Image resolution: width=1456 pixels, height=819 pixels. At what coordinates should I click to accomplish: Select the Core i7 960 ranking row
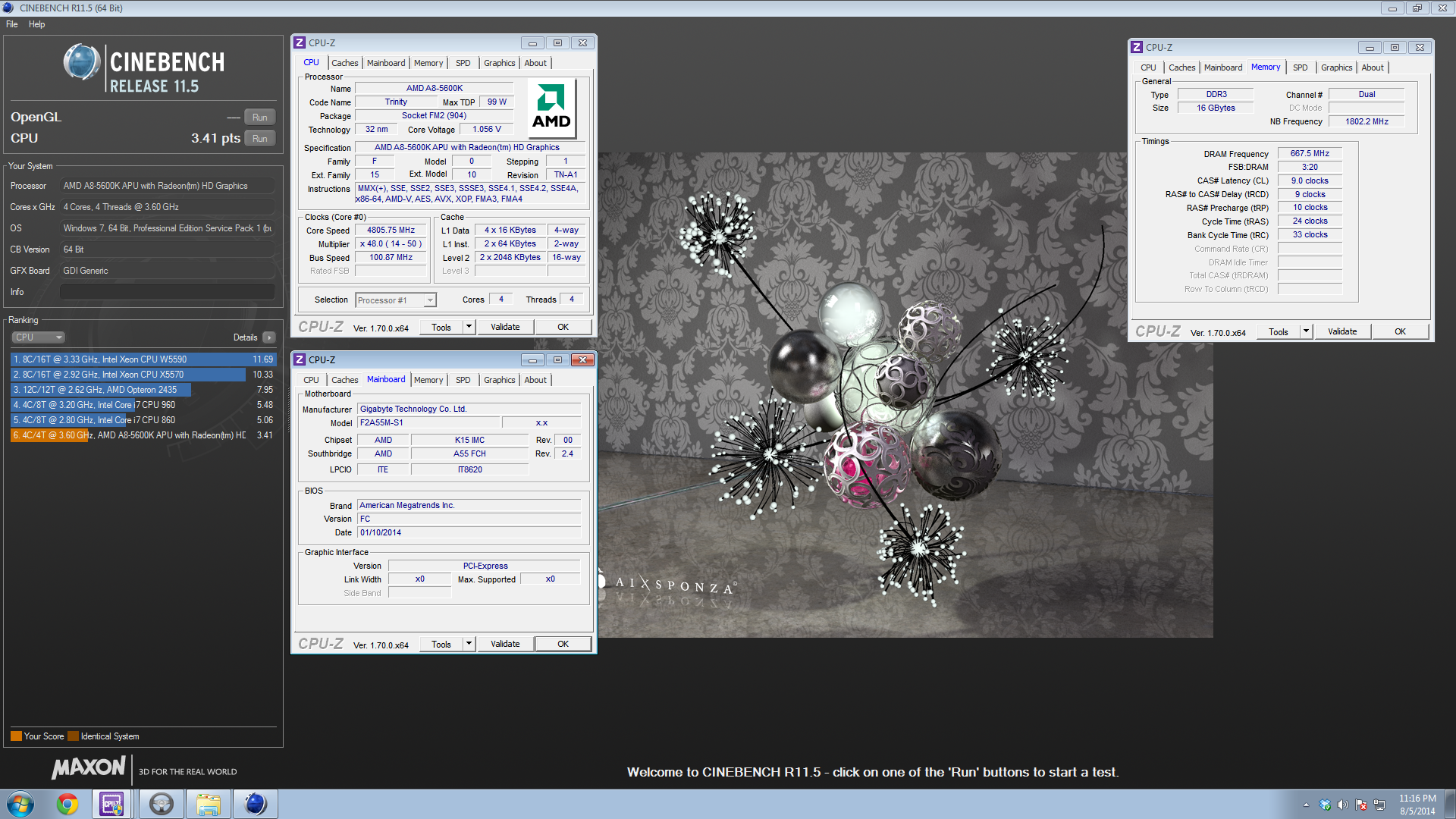click(x=143, y=405)
